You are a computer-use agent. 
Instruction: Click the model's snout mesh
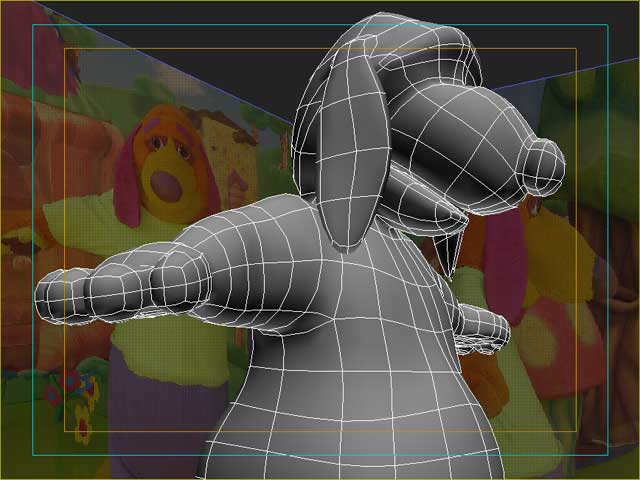pos(461,151)
